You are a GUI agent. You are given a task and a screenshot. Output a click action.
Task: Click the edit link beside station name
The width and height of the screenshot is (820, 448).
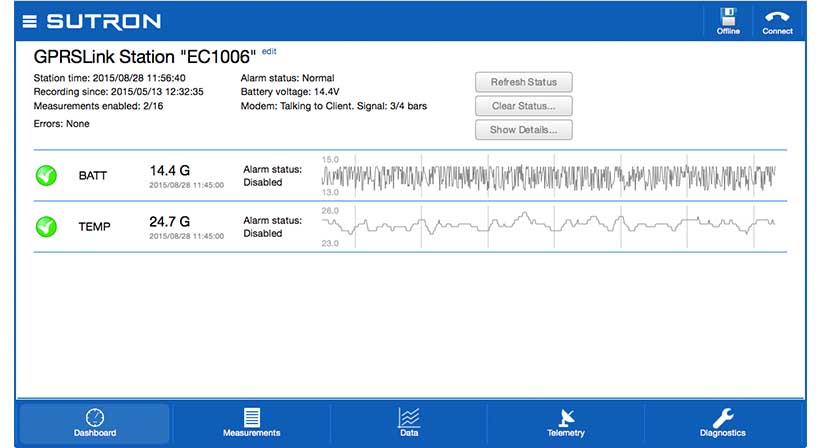click(269, 51)
